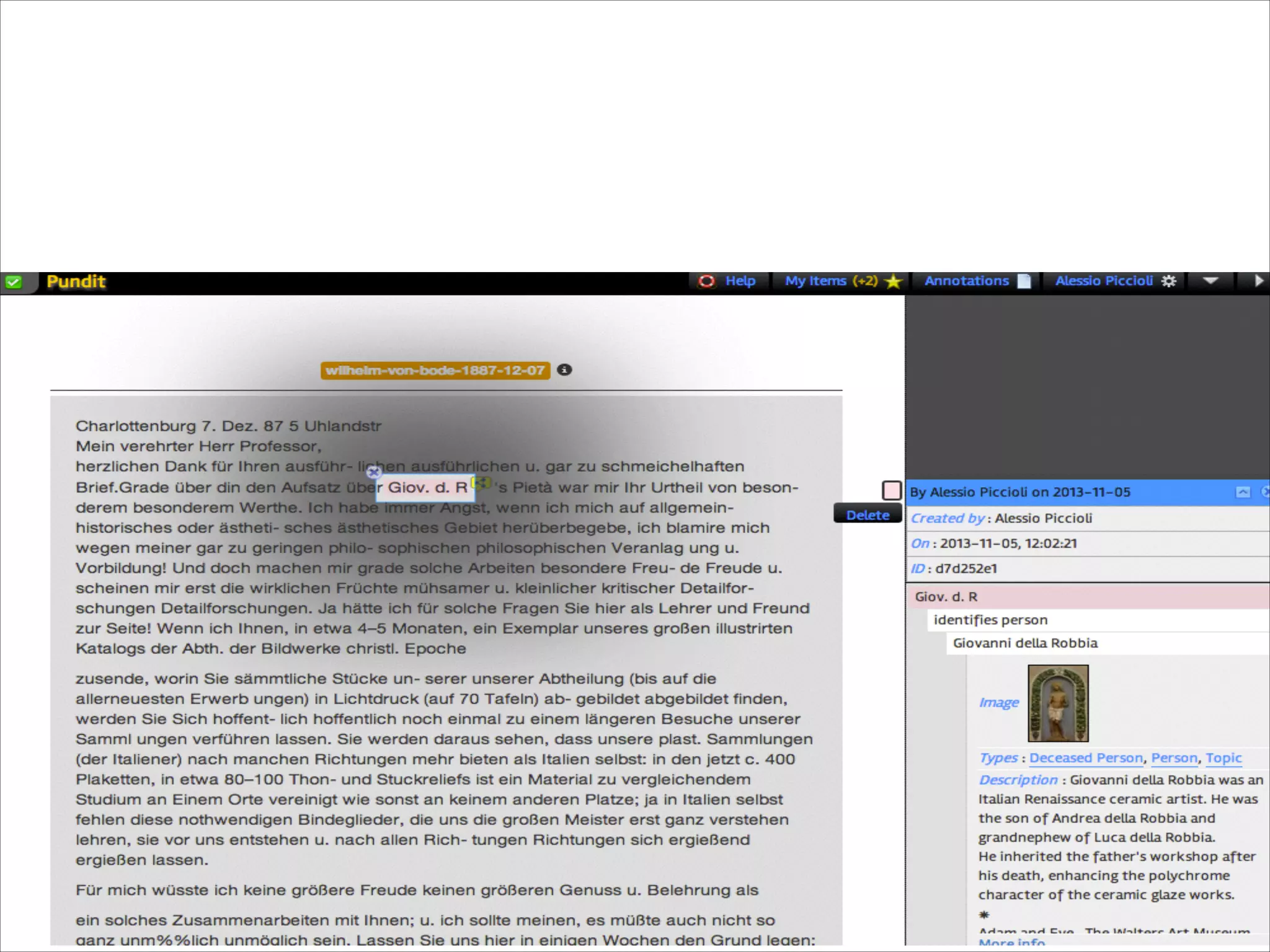This screenshot has height=952, width=1270.
Task: Collapse the annotation panel by Alessio Piccioli
Action: coord(1243,492)
